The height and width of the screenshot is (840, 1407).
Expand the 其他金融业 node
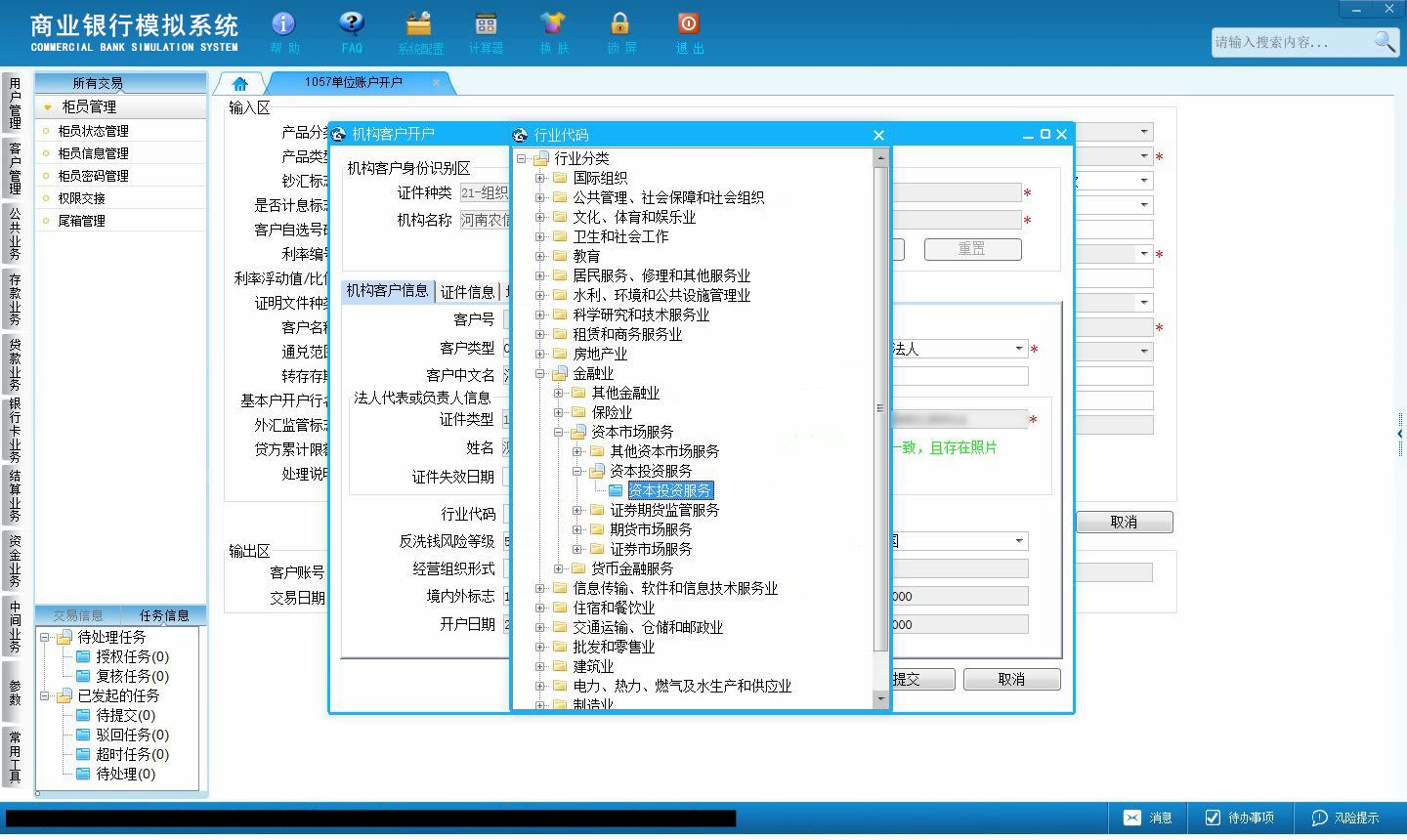559,393
